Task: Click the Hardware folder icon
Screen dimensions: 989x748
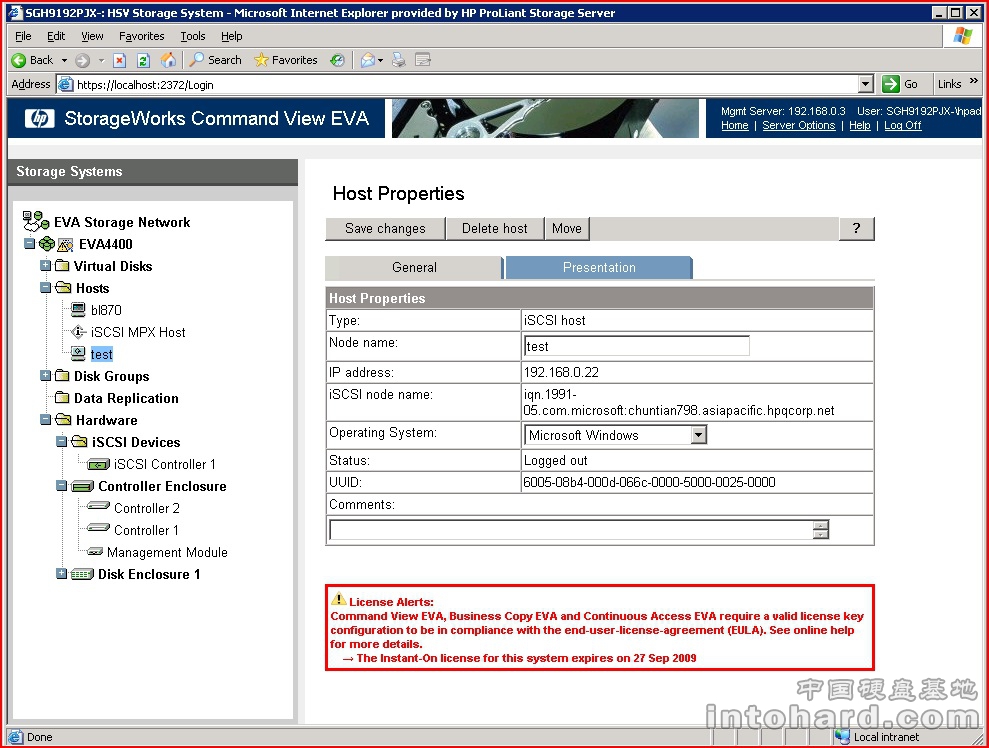Action: pyautogui.click(x=63, y=419)
